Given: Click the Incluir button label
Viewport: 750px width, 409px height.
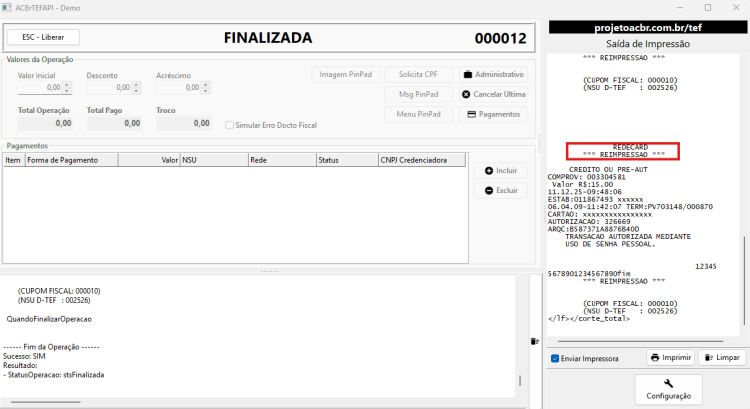Looking at the screenshot, I should point(507,171).
